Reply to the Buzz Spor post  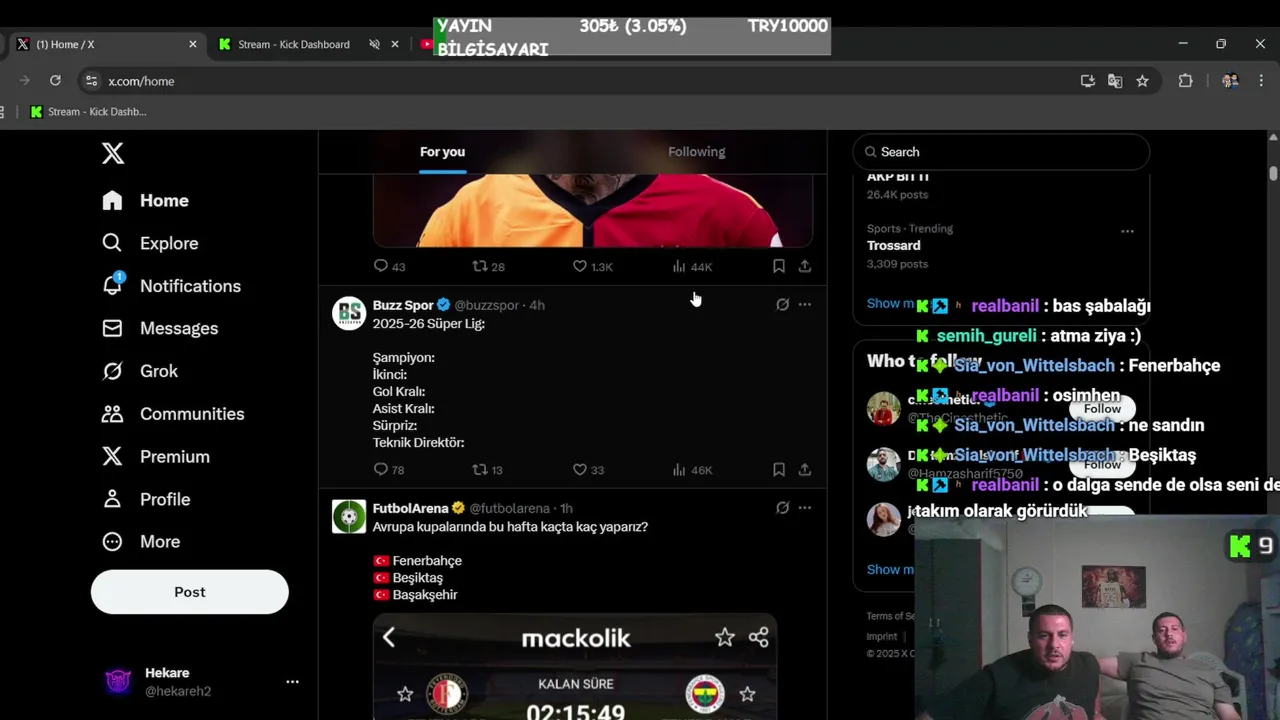pyautogui.click(x=389, y=469)
